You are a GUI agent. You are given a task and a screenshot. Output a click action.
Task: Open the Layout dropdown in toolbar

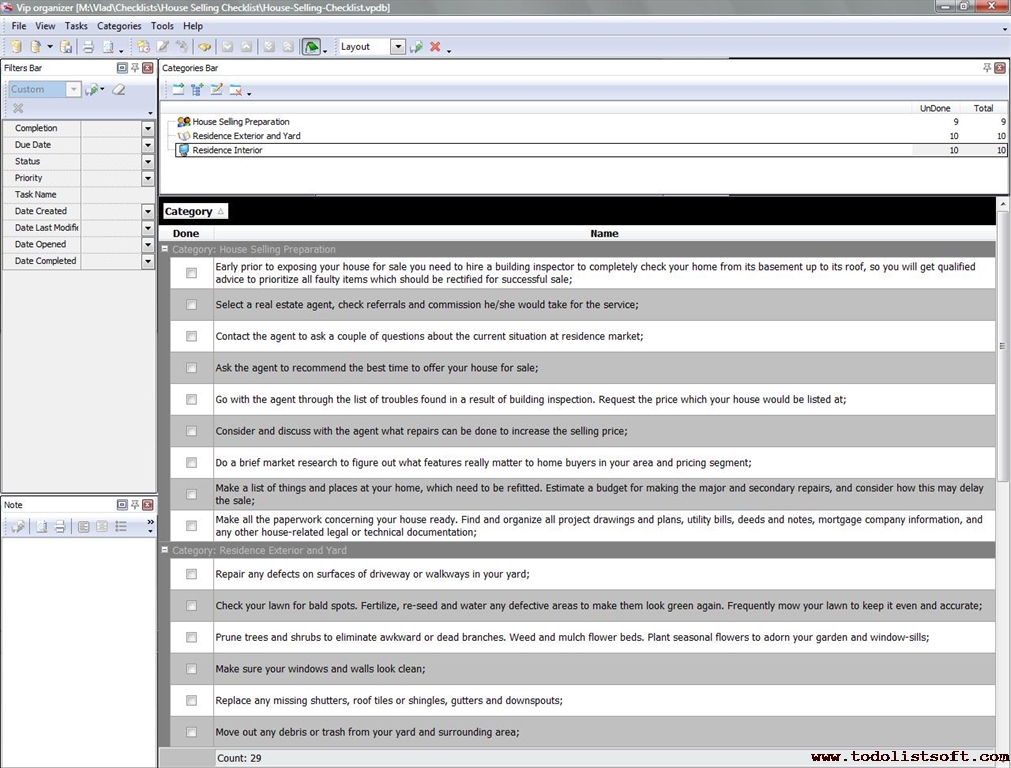[398, 47]
